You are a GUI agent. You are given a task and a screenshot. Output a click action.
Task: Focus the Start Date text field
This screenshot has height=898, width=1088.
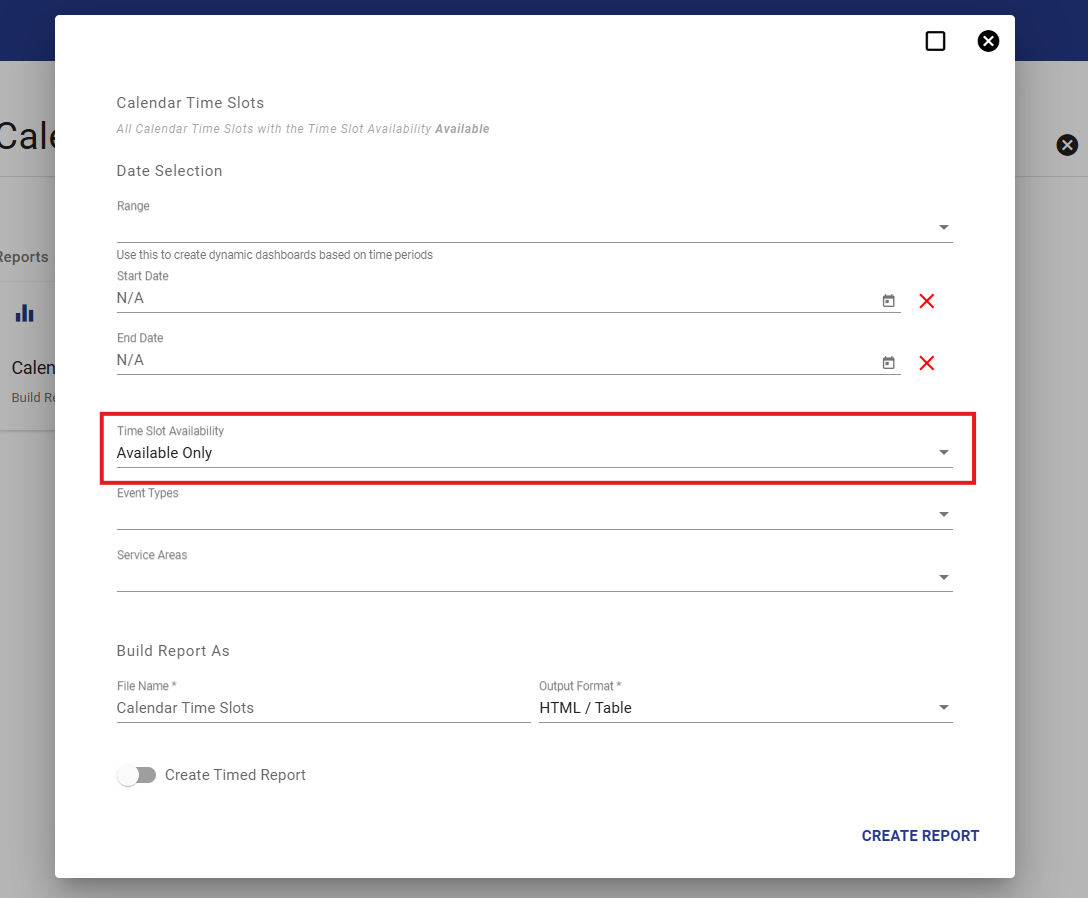point(490,299)
